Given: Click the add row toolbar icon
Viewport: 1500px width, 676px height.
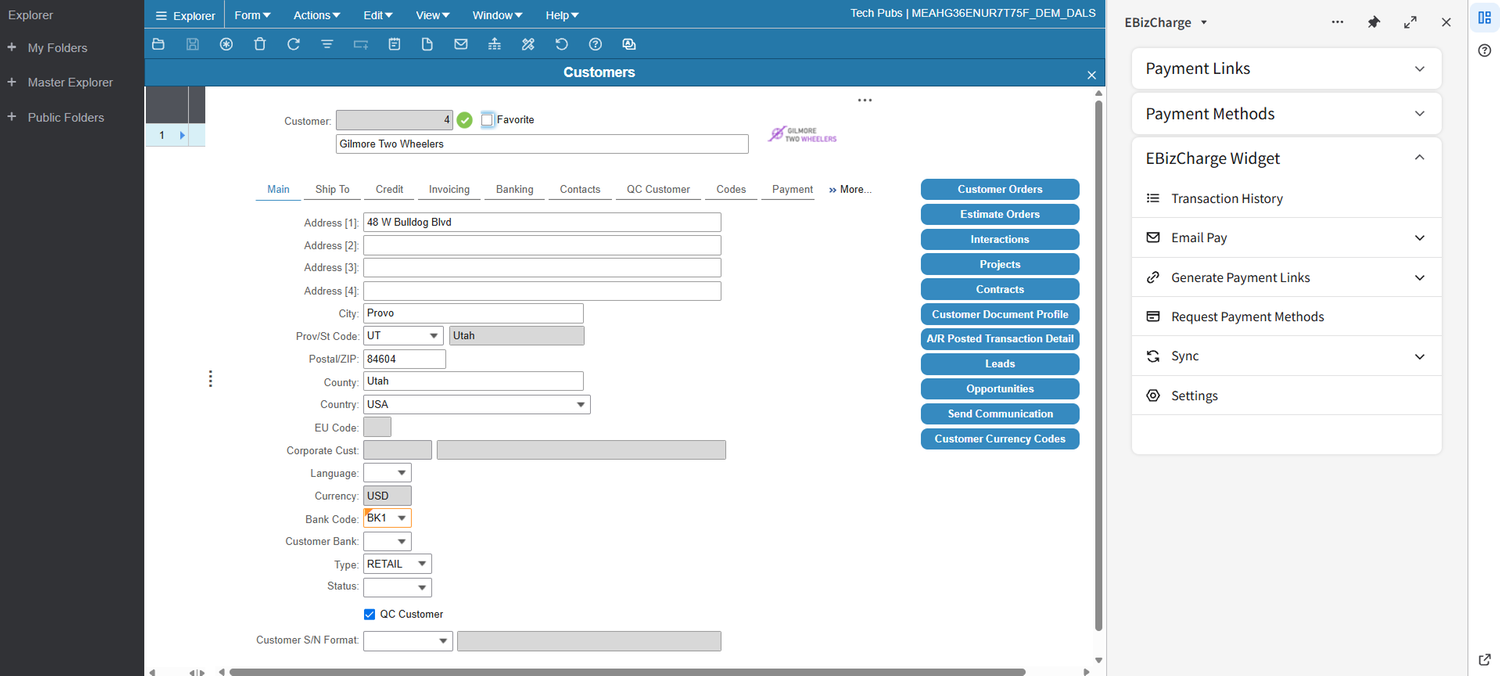Looking at the screenshot, I should click(x=360, y=44).
